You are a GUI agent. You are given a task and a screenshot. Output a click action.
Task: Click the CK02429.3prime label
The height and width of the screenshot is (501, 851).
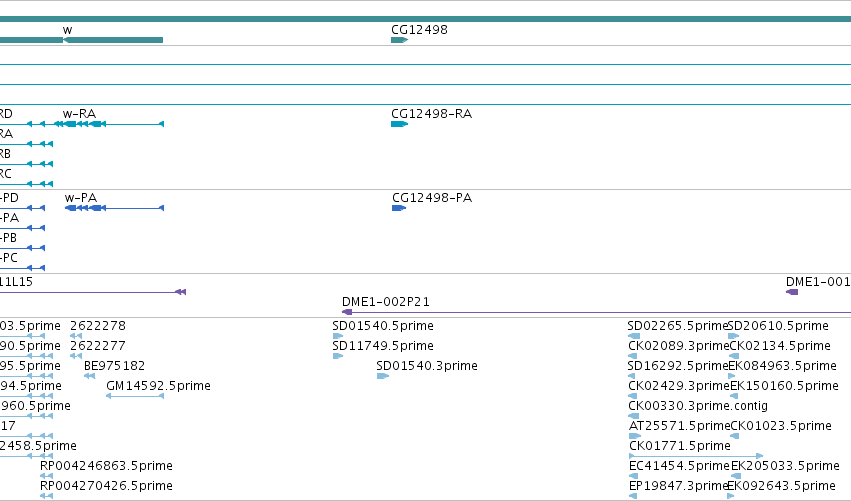tap(679, 386)
